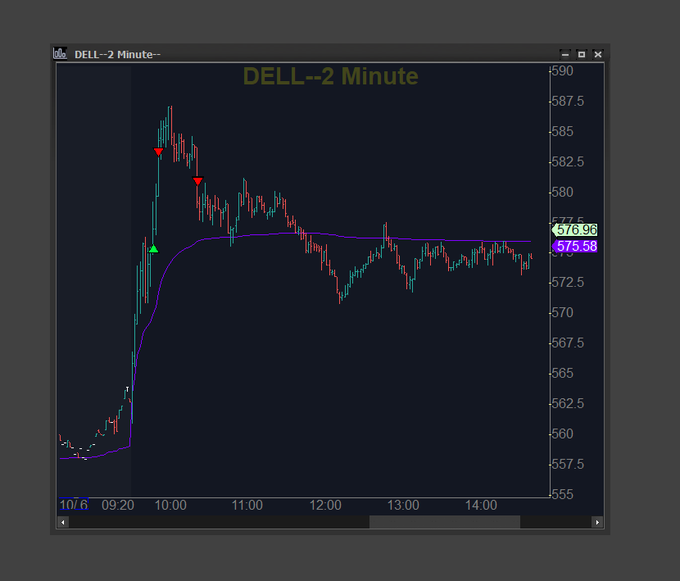Click the 11:00 time axis label
Viewport: 680px width, 581px height.
[247, 505]
